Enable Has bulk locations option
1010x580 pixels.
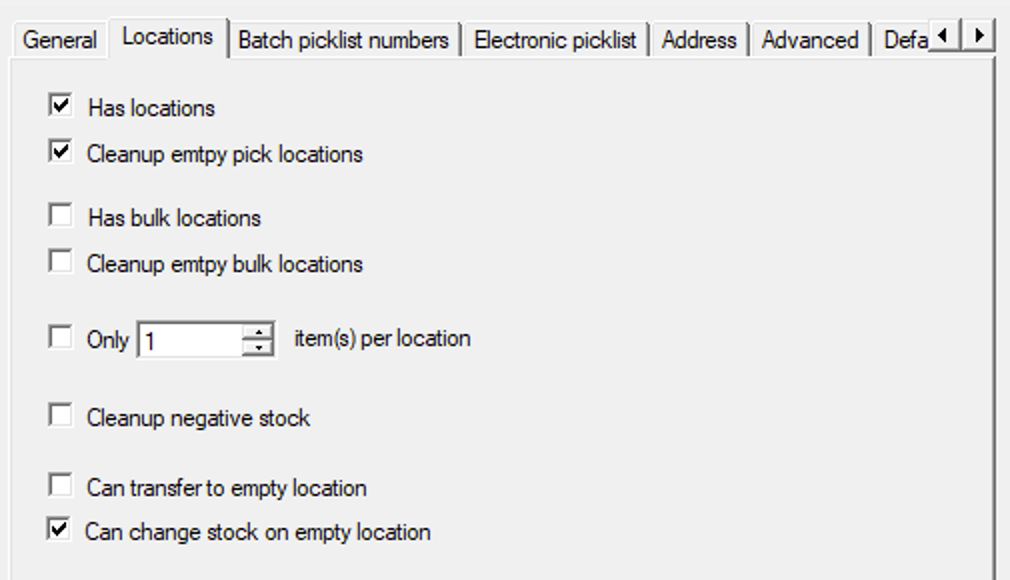61,215
